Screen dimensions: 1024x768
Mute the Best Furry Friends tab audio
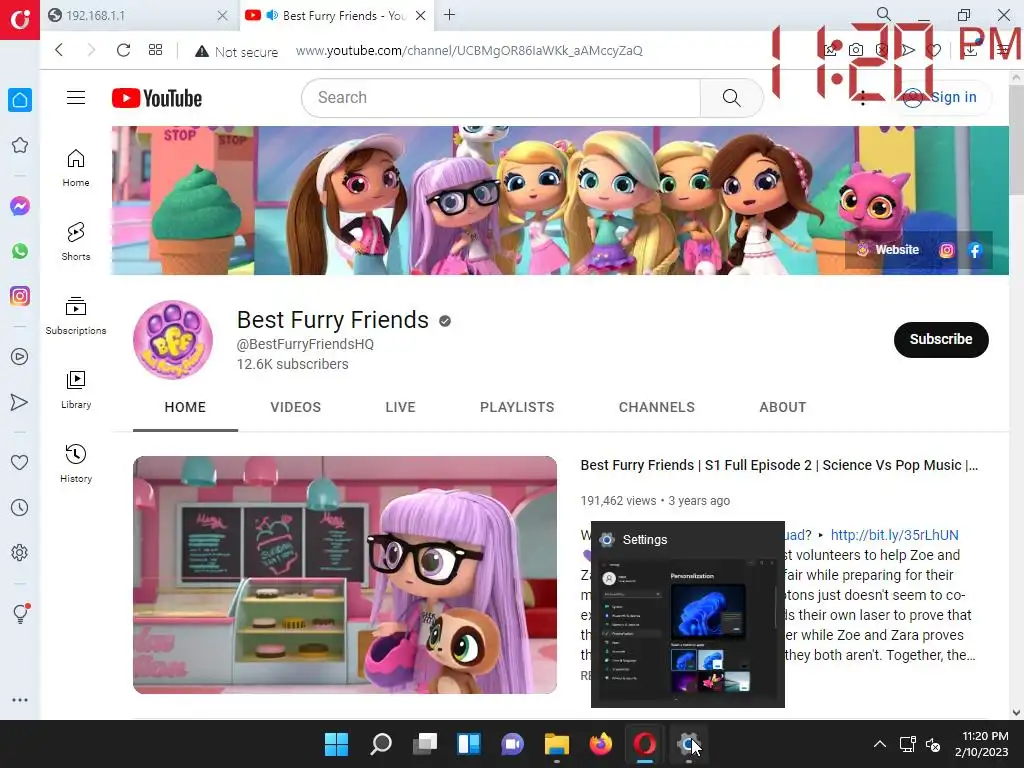point(272,15)
